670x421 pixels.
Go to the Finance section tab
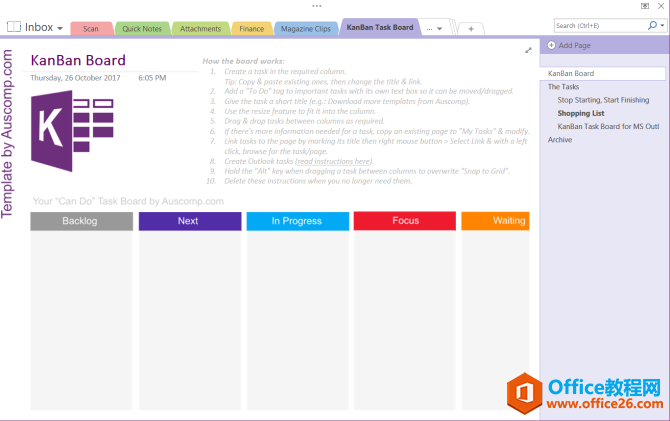tap(251, 28)
